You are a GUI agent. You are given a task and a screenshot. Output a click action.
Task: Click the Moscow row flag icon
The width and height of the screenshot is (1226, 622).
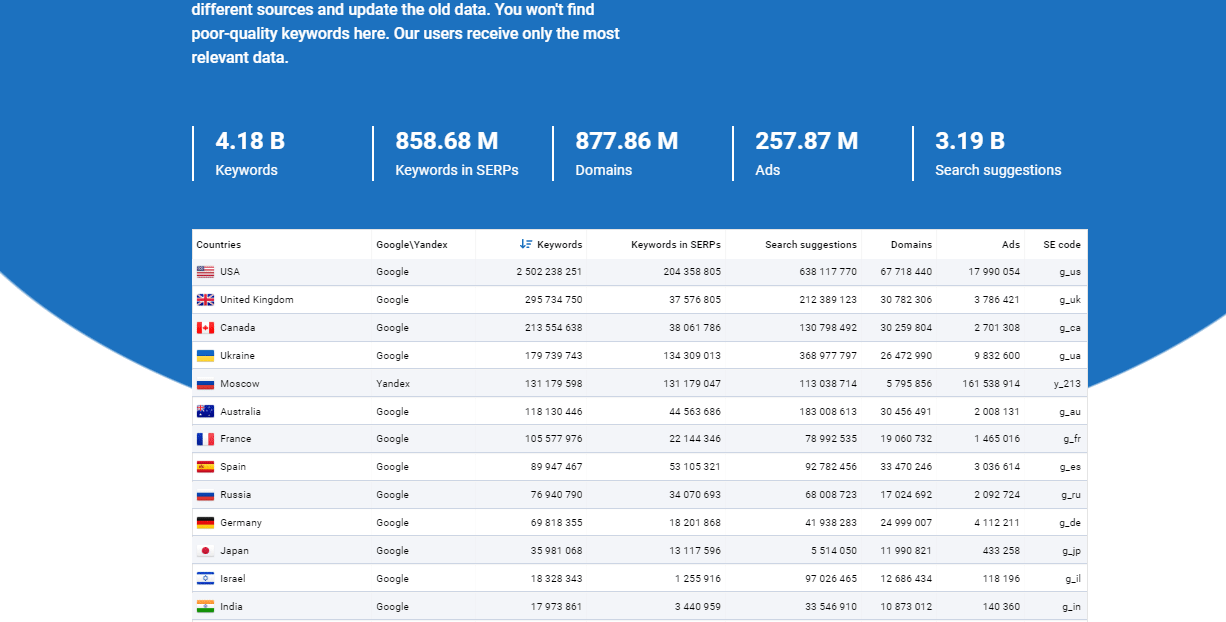205,384
